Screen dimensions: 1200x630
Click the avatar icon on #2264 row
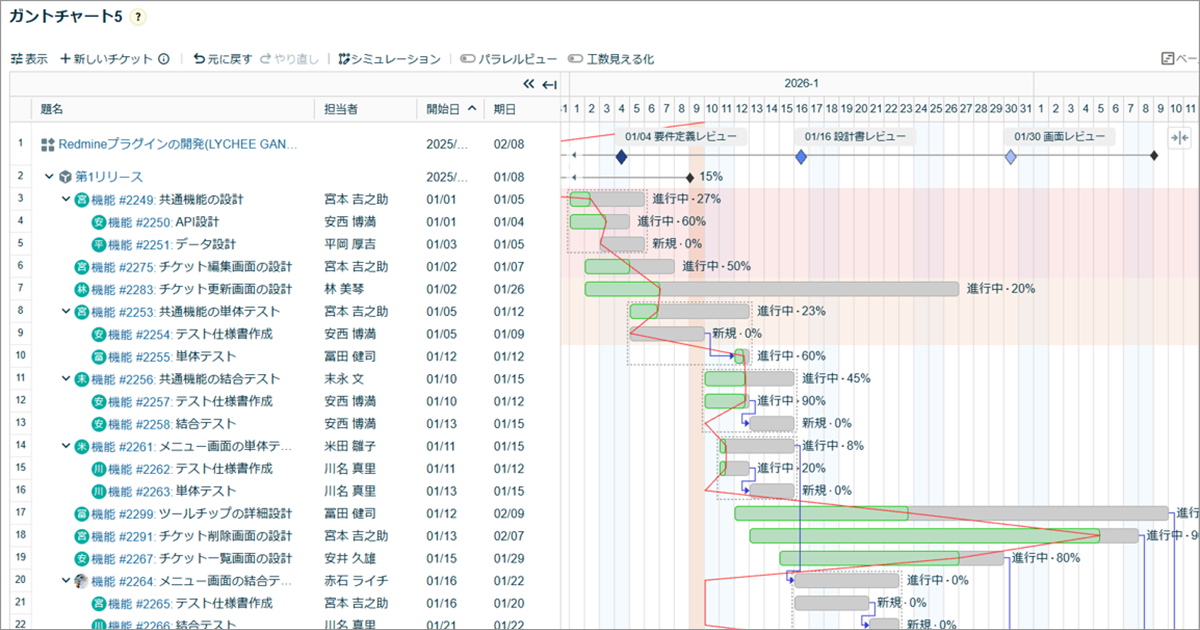81,581
